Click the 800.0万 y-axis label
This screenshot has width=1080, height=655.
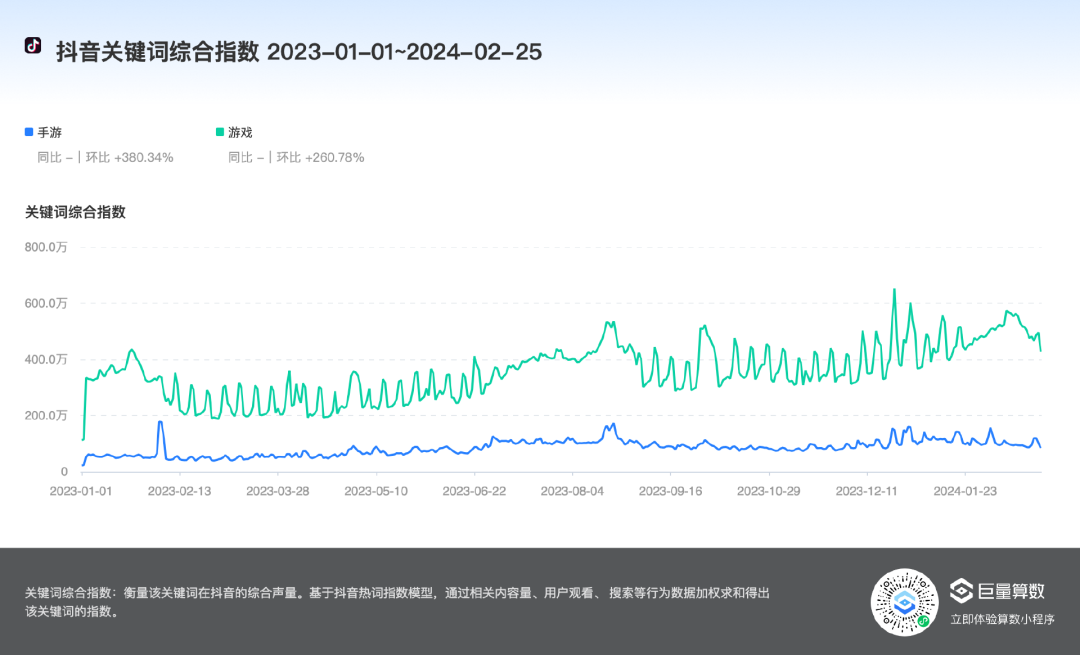[x=46, y=247]
